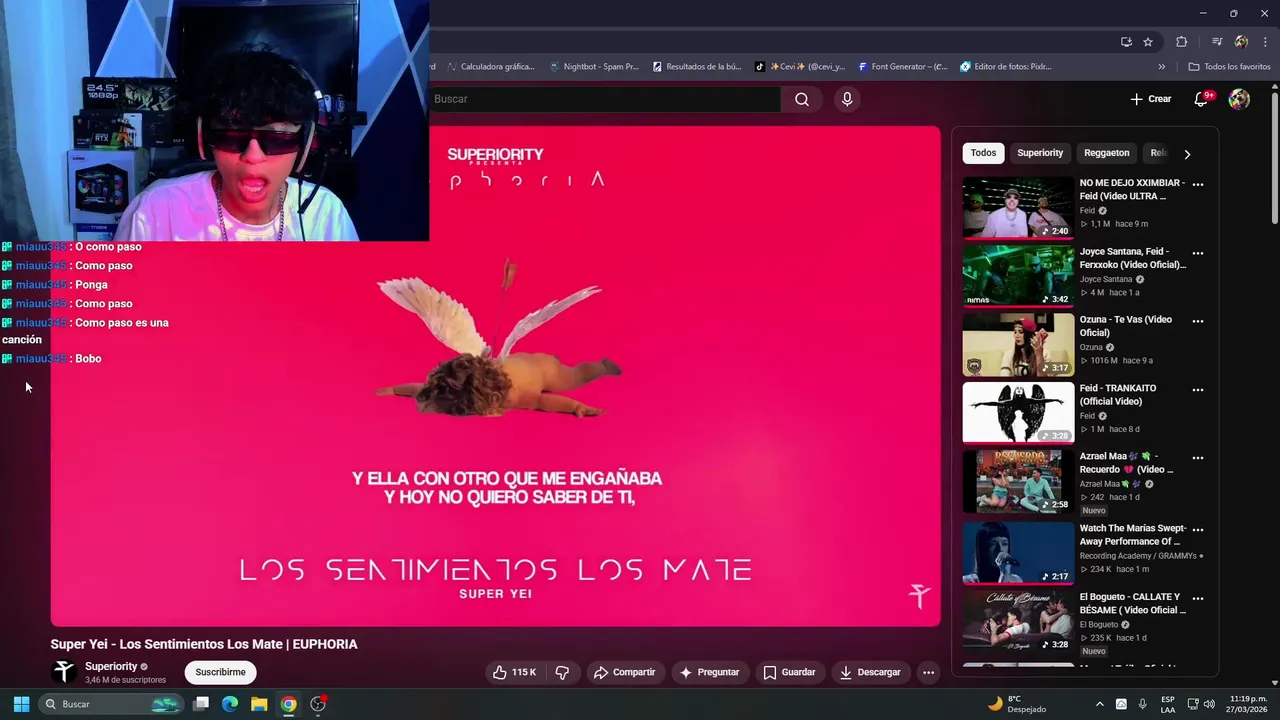Open Chrome three-dot menu

pyautogui.click(x=1265, y=42)
